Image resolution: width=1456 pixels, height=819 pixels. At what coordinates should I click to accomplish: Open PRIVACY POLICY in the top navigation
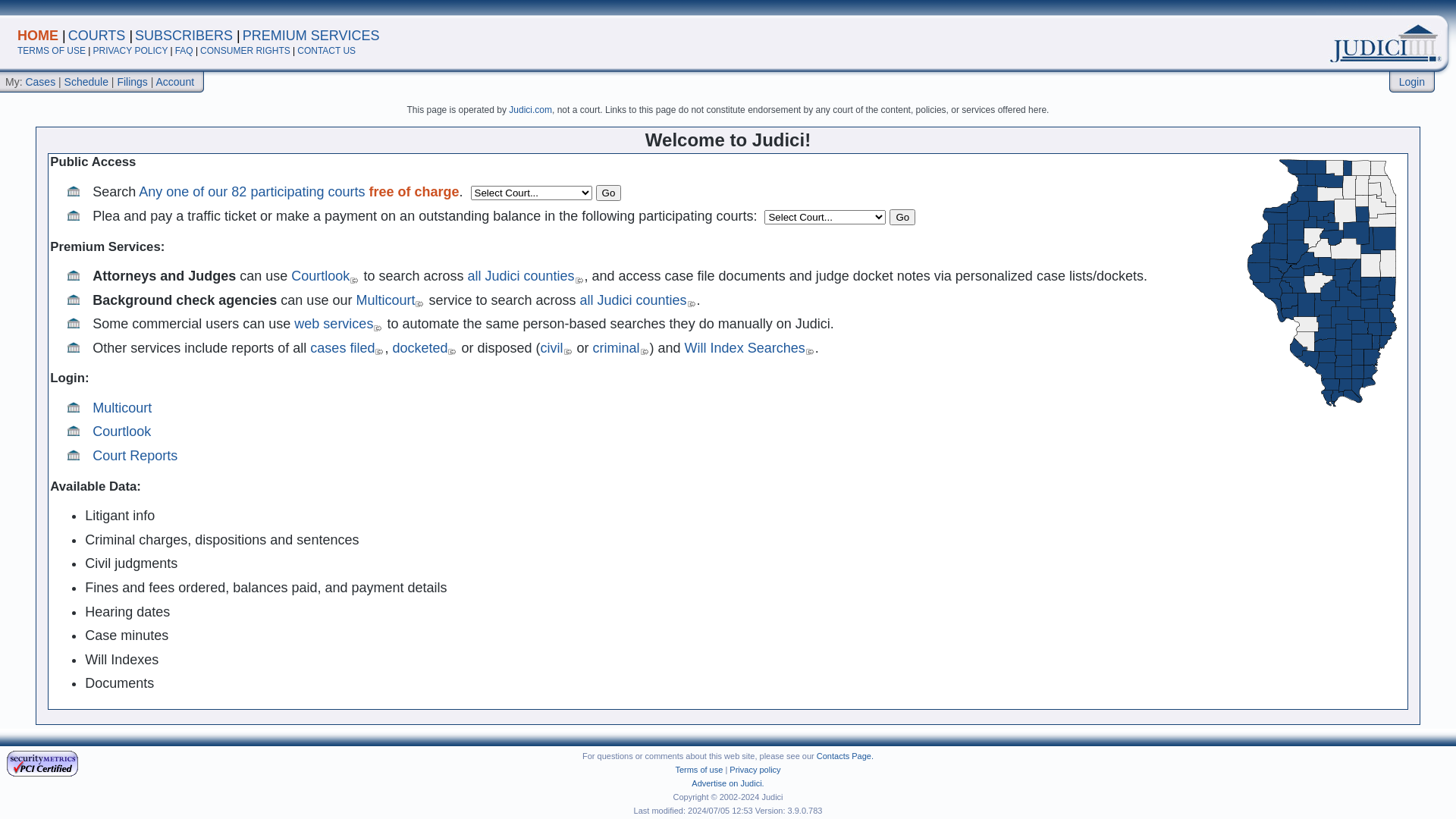click(x=130, y=51)
